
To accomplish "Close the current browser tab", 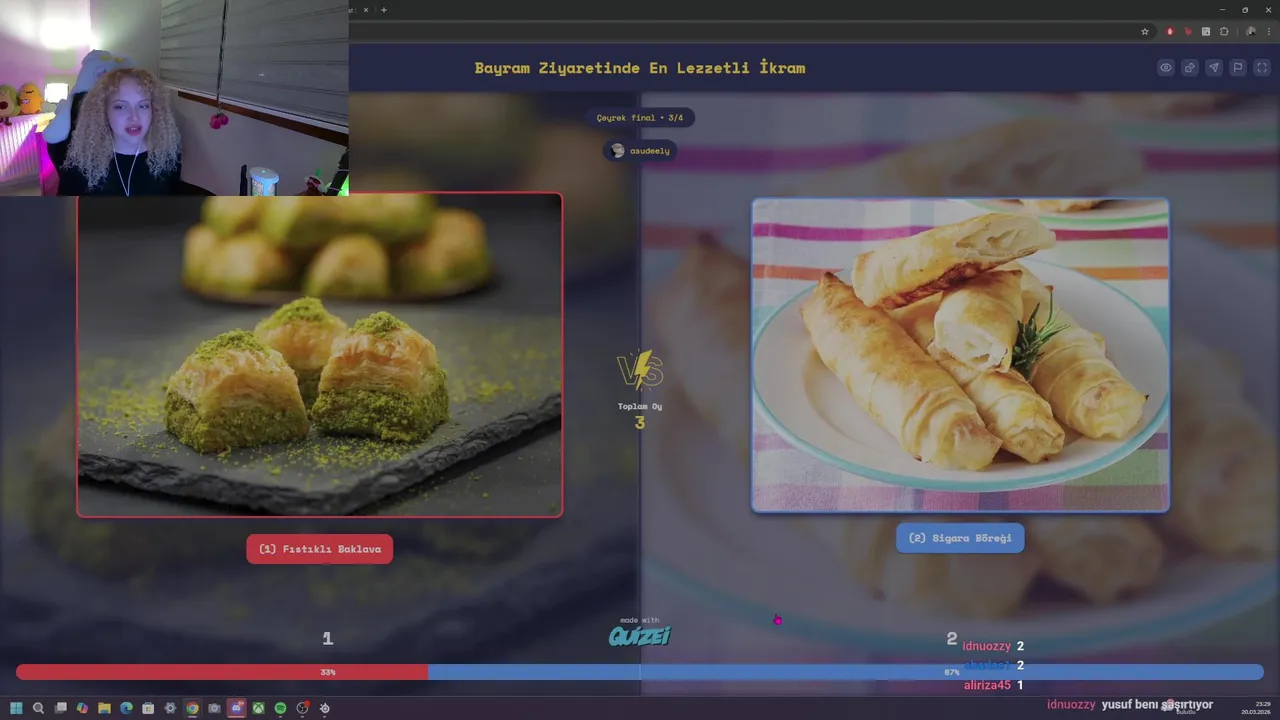I will 365,10.
